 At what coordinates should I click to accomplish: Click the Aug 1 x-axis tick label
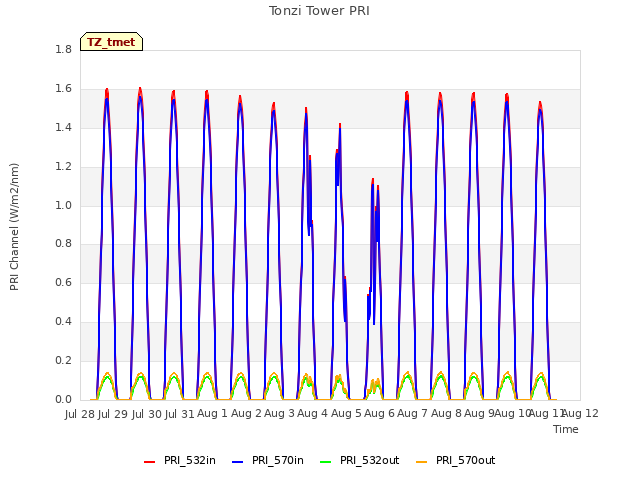pos(212,414)
